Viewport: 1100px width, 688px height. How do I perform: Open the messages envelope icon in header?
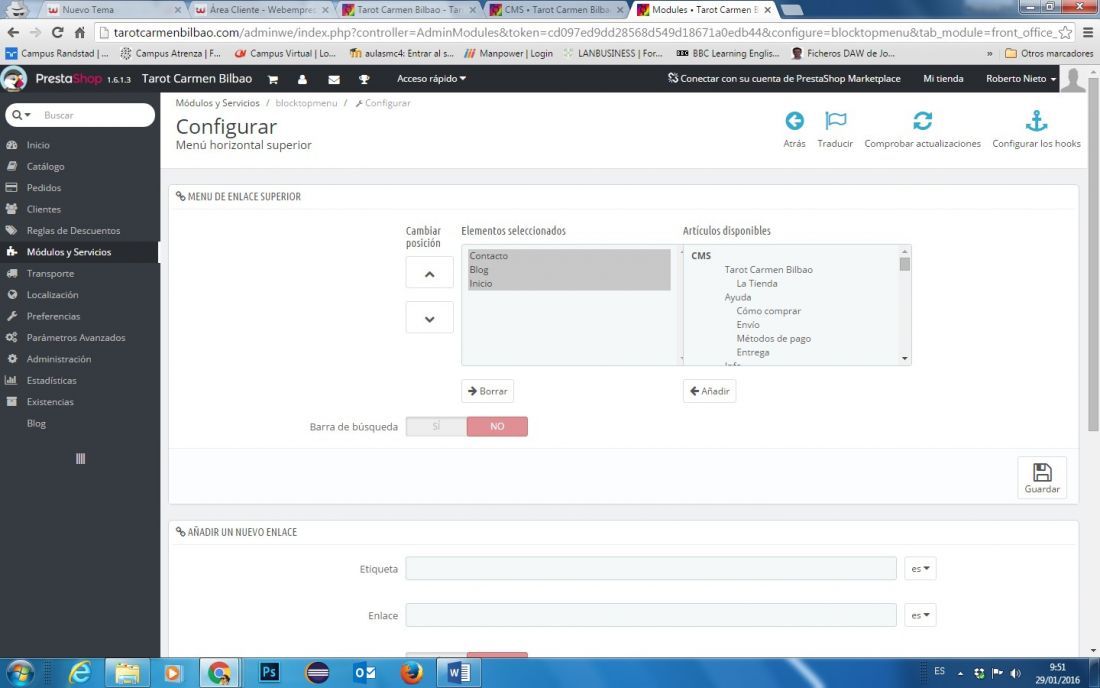334,79
